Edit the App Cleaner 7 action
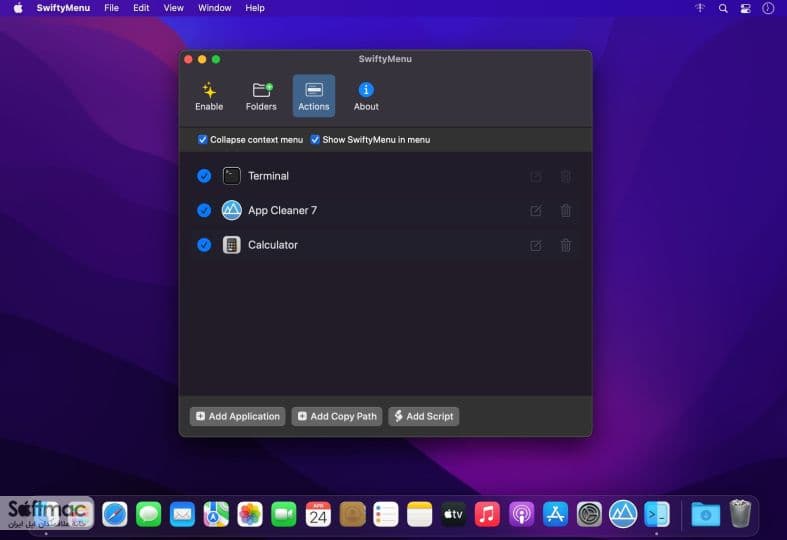Screen dimensions: 787x540 [x=536, y=211]
